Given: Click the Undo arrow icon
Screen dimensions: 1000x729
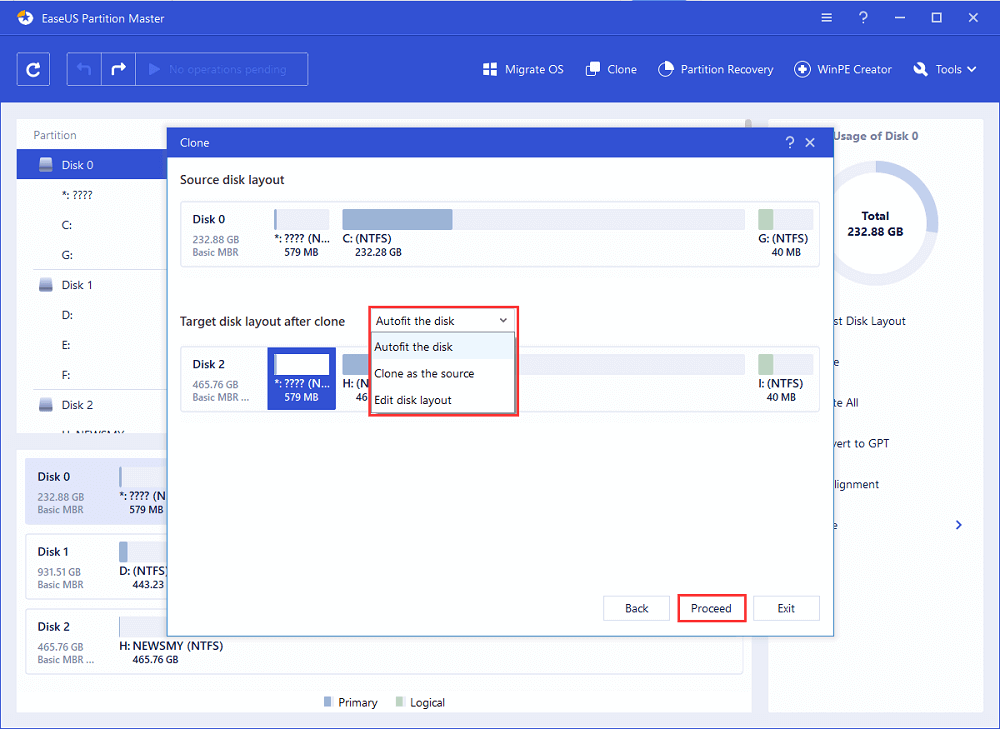Looking at the screenshot, I should [85, 69].
